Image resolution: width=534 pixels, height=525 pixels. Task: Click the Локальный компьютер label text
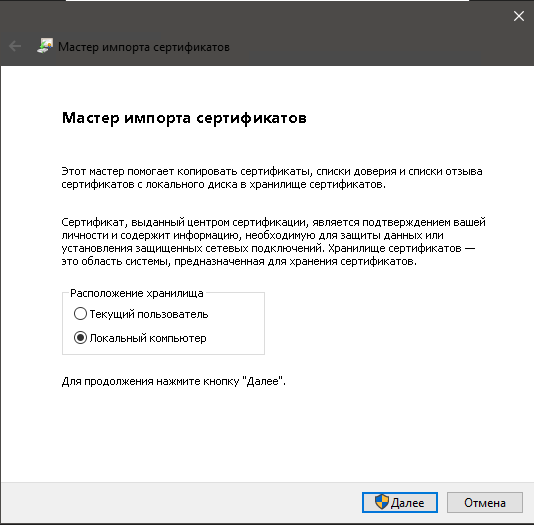tap(148, 338)
